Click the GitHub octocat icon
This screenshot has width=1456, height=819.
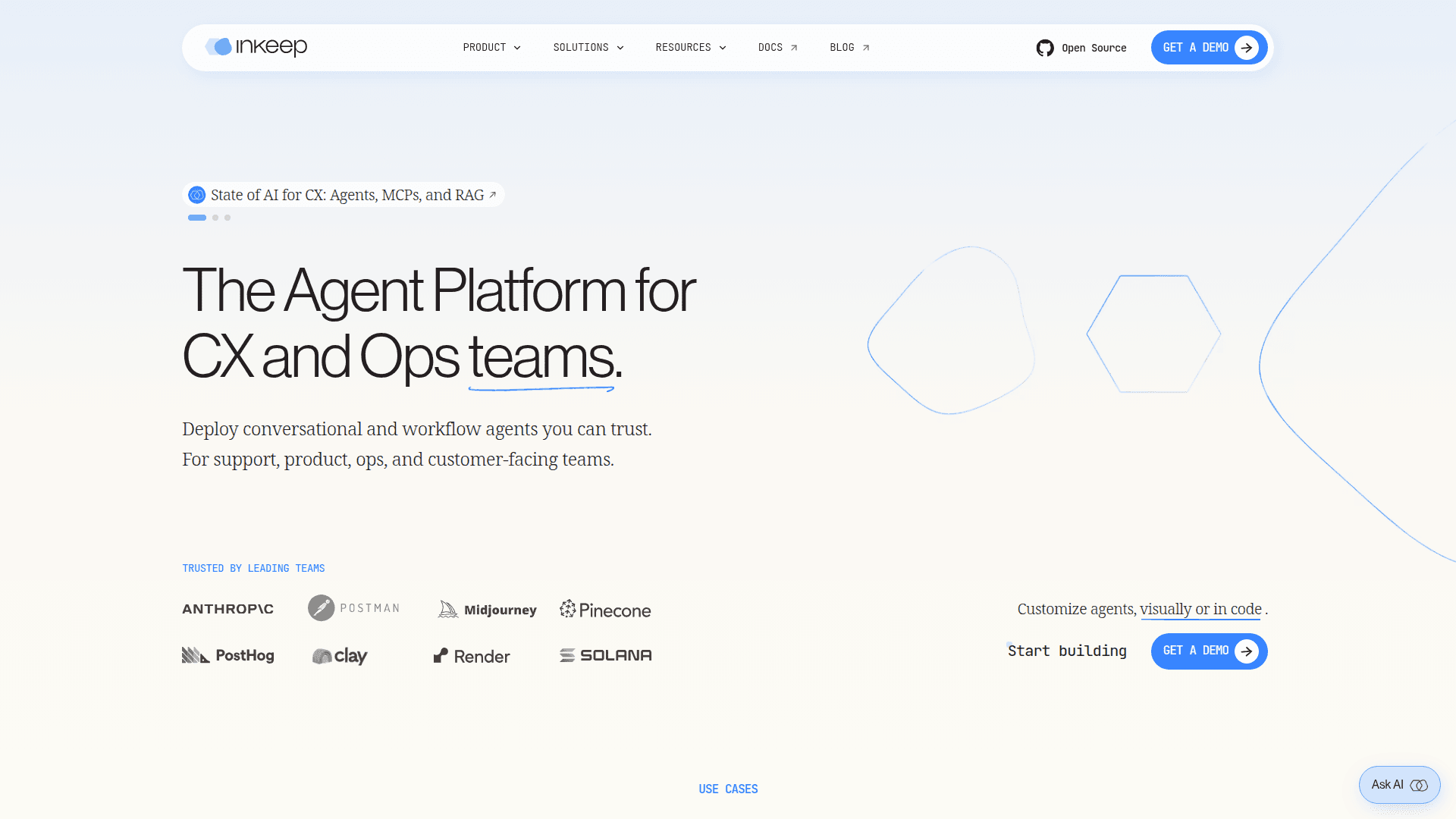(1045, 48)
